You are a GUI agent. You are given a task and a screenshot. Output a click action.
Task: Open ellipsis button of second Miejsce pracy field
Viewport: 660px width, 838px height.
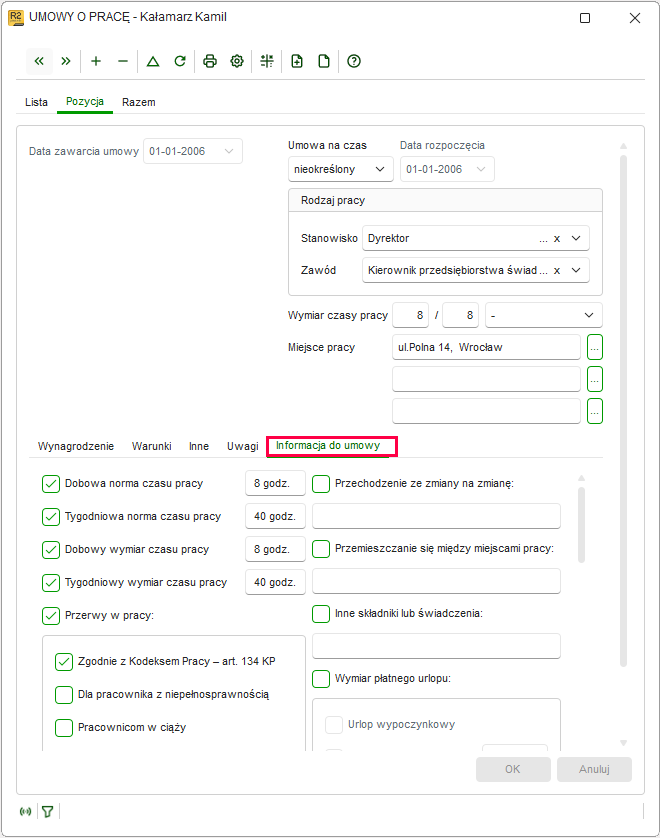[x=595, y=379]
